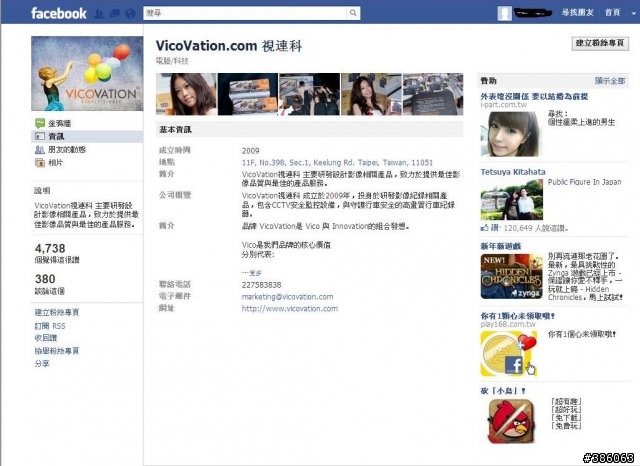Click 顯示全部 in sponsored panel

(610, 81)
